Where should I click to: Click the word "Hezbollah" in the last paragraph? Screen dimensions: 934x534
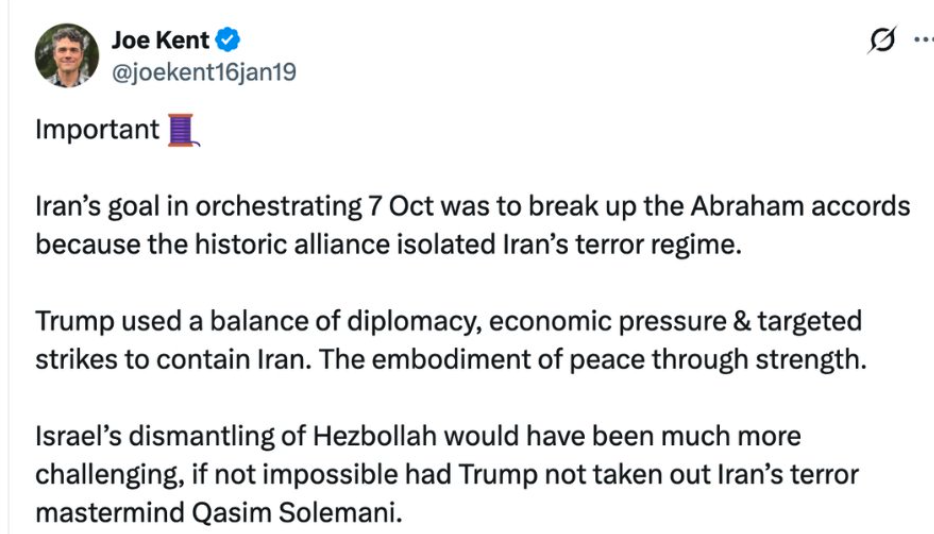click(368, 437)
